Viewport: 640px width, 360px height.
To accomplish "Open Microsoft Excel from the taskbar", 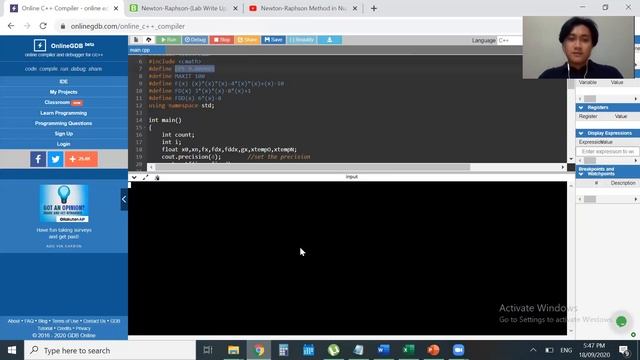I will (x=408, y=350).
